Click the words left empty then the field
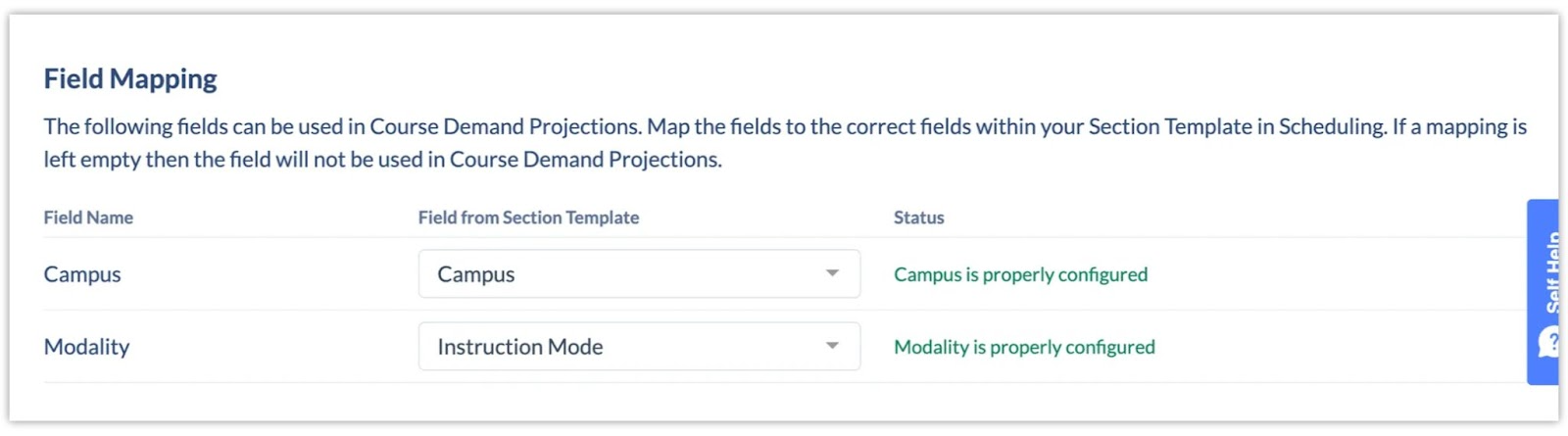1568x436 pixels. tap(157, 160)
